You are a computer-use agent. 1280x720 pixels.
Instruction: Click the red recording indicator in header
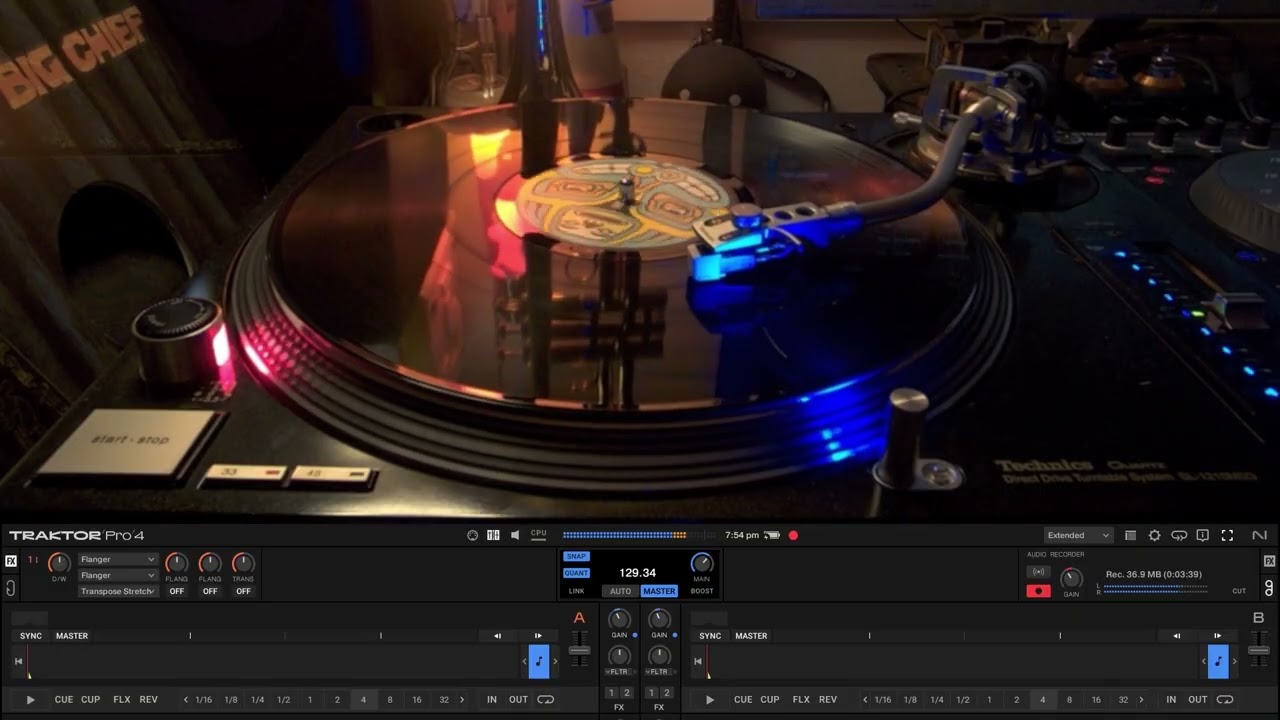[793, 535]
